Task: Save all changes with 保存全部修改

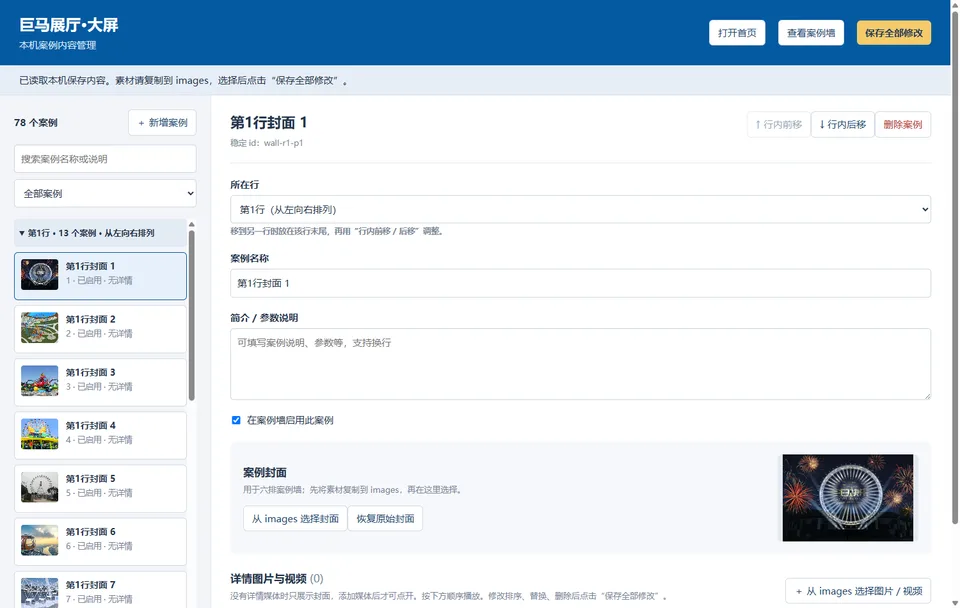Action: click(893, 33)
